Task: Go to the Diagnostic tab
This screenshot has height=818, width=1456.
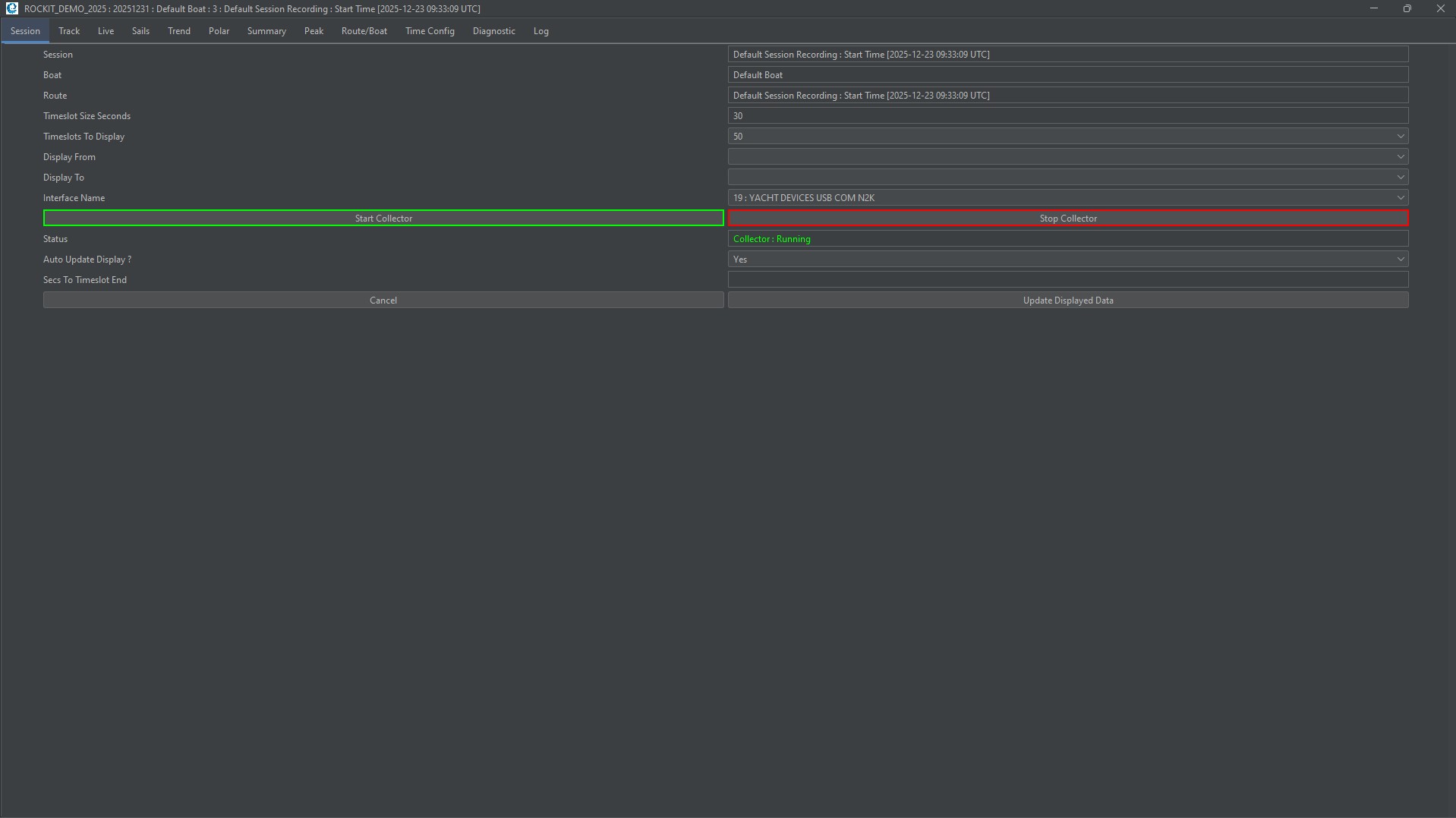Action: pyautogui.click(x=493, y=31)
